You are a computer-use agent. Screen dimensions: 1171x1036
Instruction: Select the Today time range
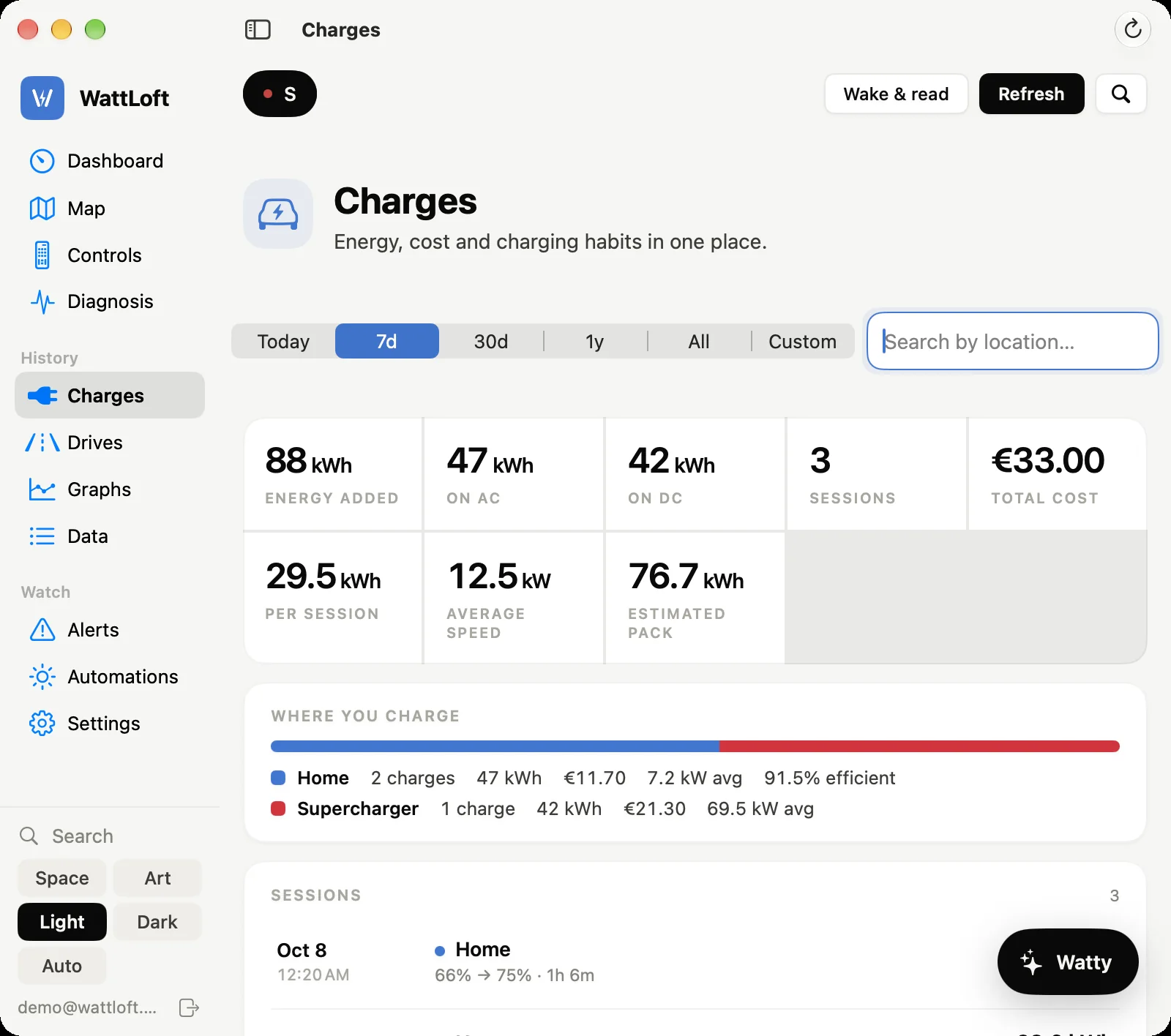click(x=283, y=341)
